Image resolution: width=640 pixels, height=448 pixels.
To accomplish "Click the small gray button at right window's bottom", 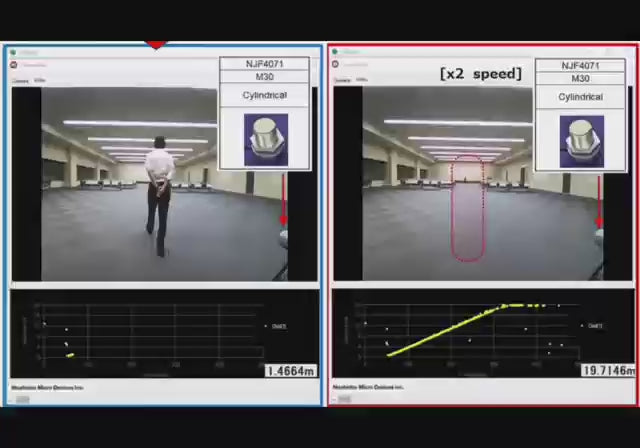I will pyautogui.click(x=344, y=399).
